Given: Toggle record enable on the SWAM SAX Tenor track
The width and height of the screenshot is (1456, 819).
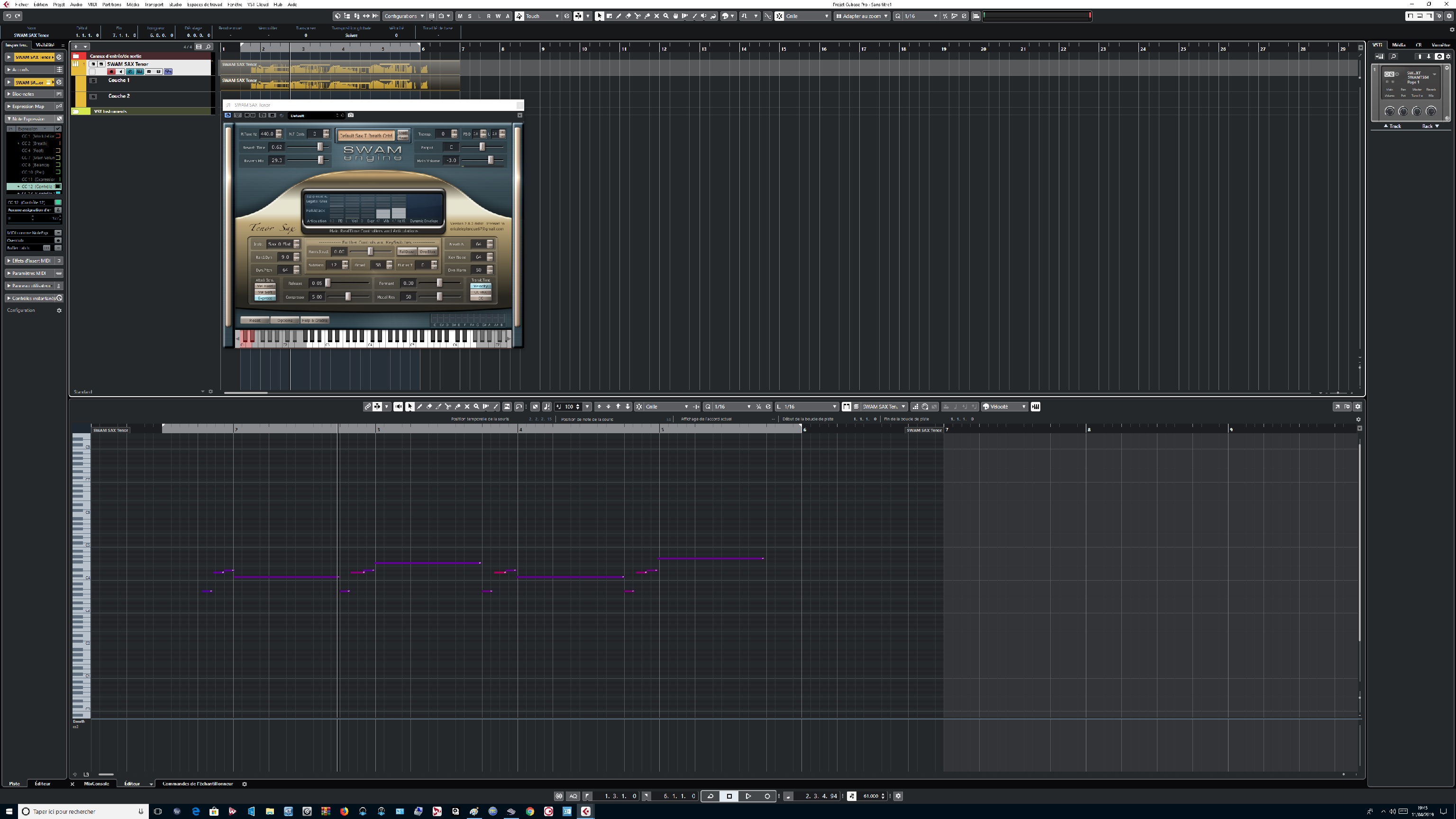Looking at the screenshot, I should point(111,73).
